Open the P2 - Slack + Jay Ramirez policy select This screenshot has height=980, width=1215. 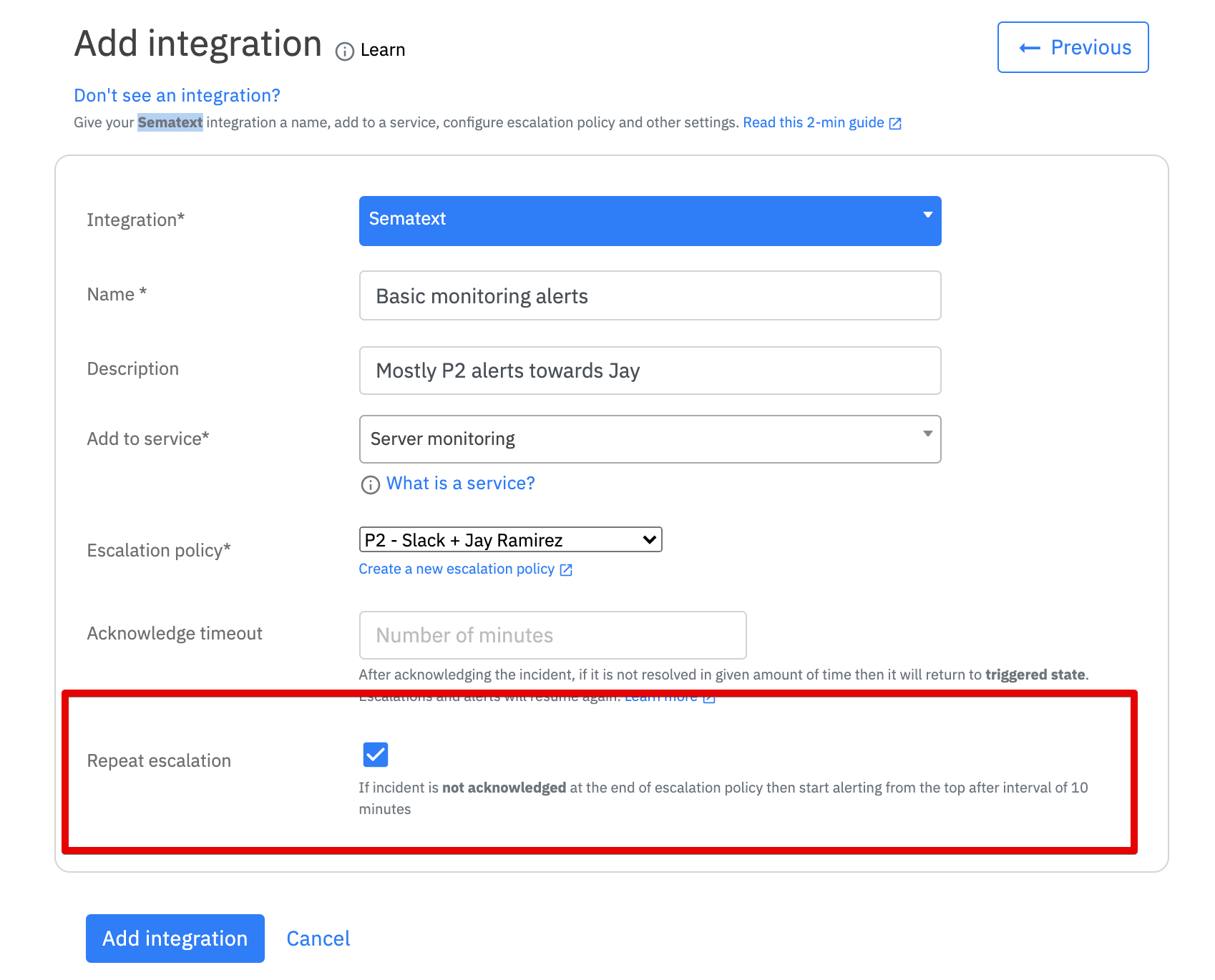point(510,539)
